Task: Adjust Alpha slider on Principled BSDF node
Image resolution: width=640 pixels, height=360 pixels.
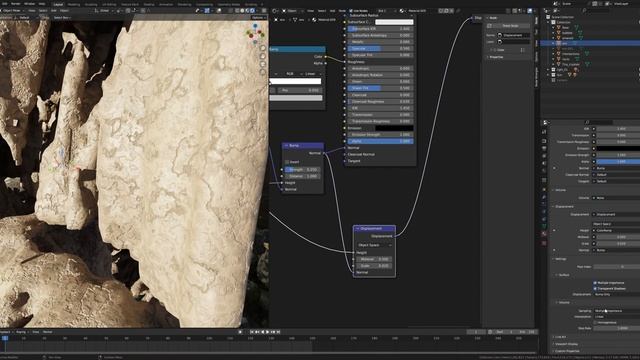Action: pos(380,141)
